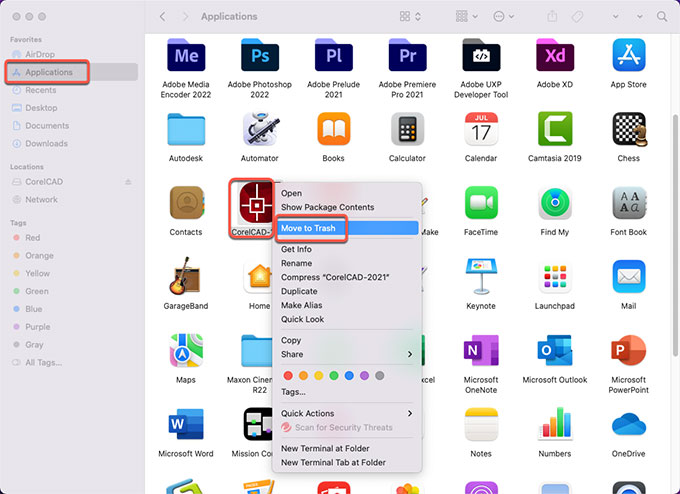Click the Numbers app icon
Screen dimensions: 680x494
(x=555, y=424)
